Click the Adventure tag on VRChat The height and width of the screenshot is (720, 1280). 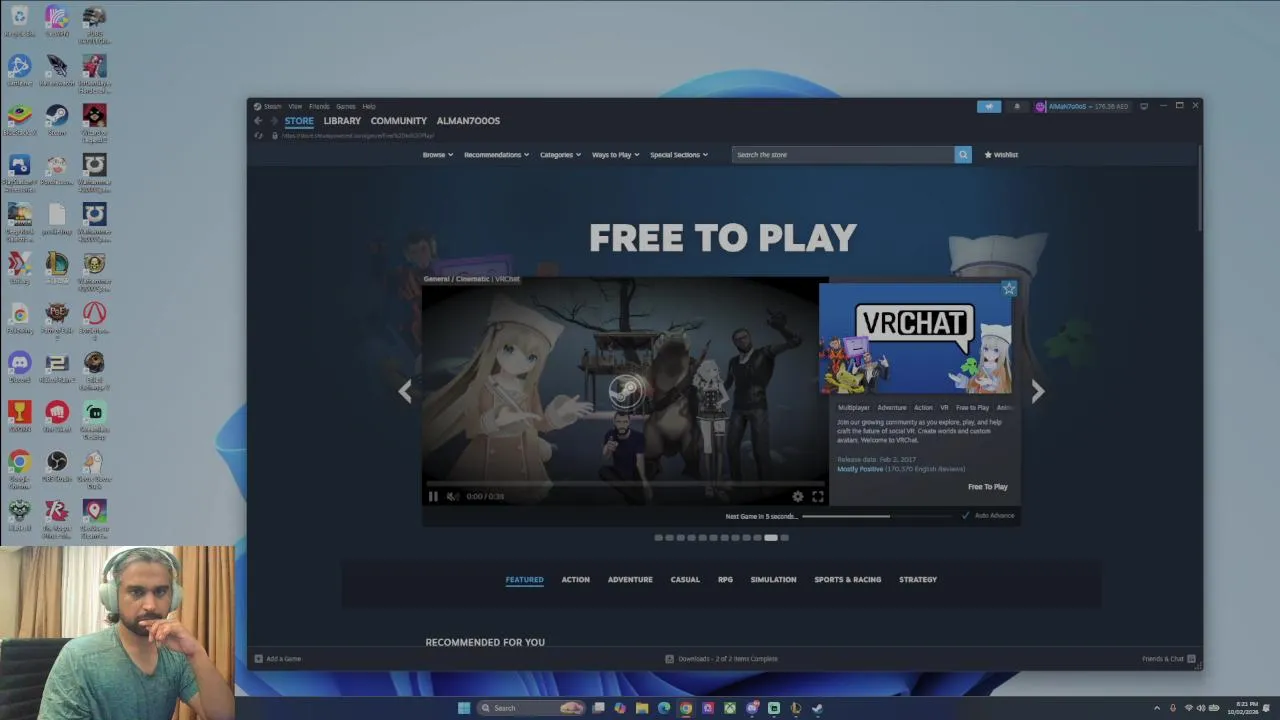pyautogui.click(x=892, y=408)
